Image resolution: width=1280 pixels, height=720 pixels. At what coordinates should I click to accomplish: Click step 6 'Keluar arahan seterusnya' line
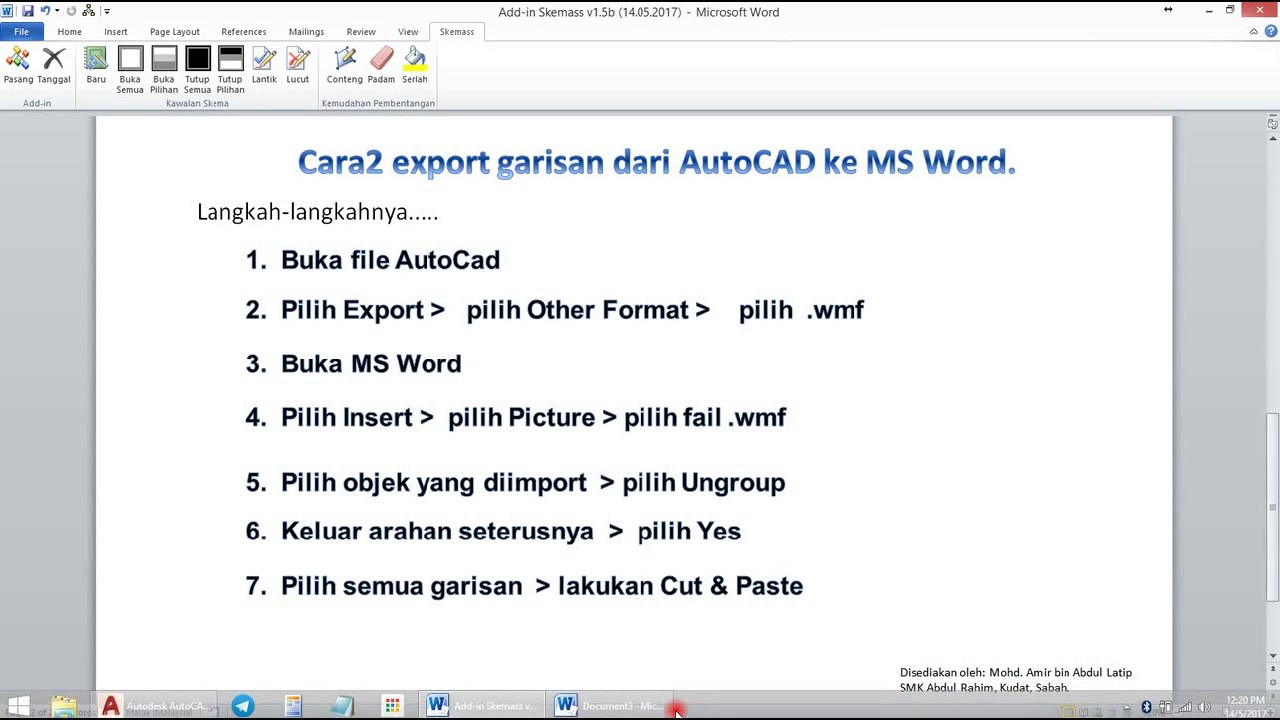(x=511, y=531)
